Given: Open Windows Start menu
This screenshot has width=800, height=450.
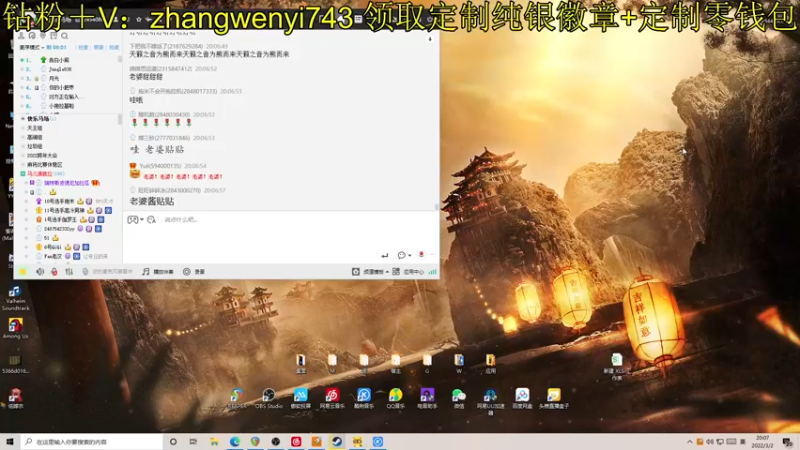Looking at the screenshot, I should pyautogui.click(x=10, y=441).
